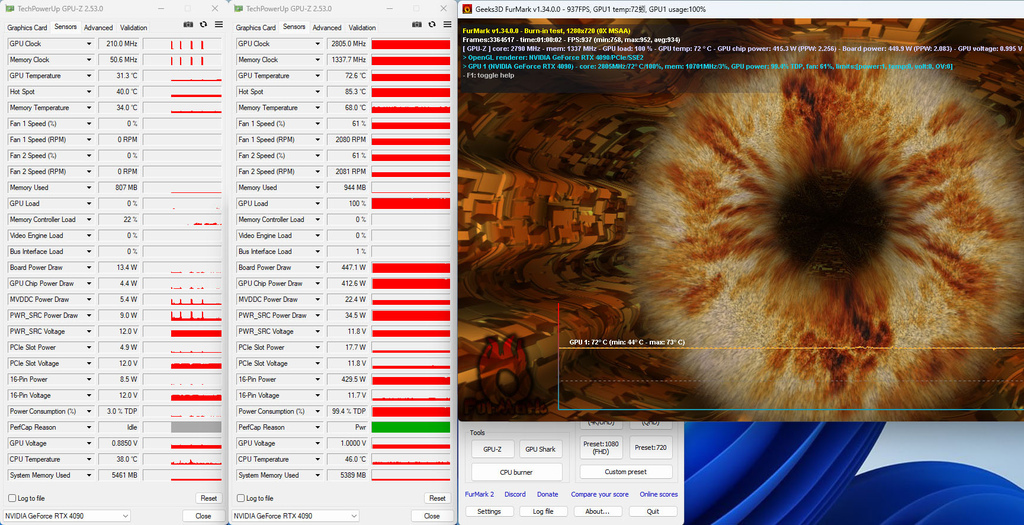Open PerfCap Reason dropdown in idle GPU-Z window
The width and height of the screenshot is (1024, 525).
click(89, 428)
